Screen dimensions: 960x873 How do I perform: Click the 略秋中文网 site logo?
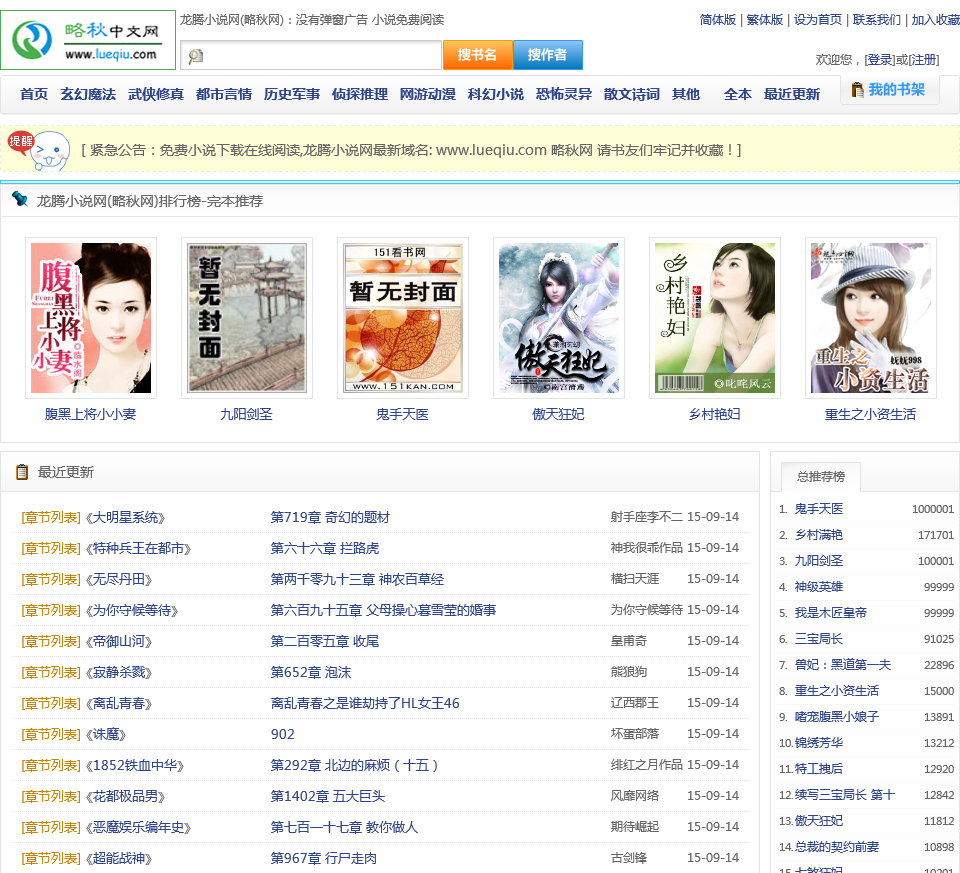pyautogui.click(x=88, y=40)
